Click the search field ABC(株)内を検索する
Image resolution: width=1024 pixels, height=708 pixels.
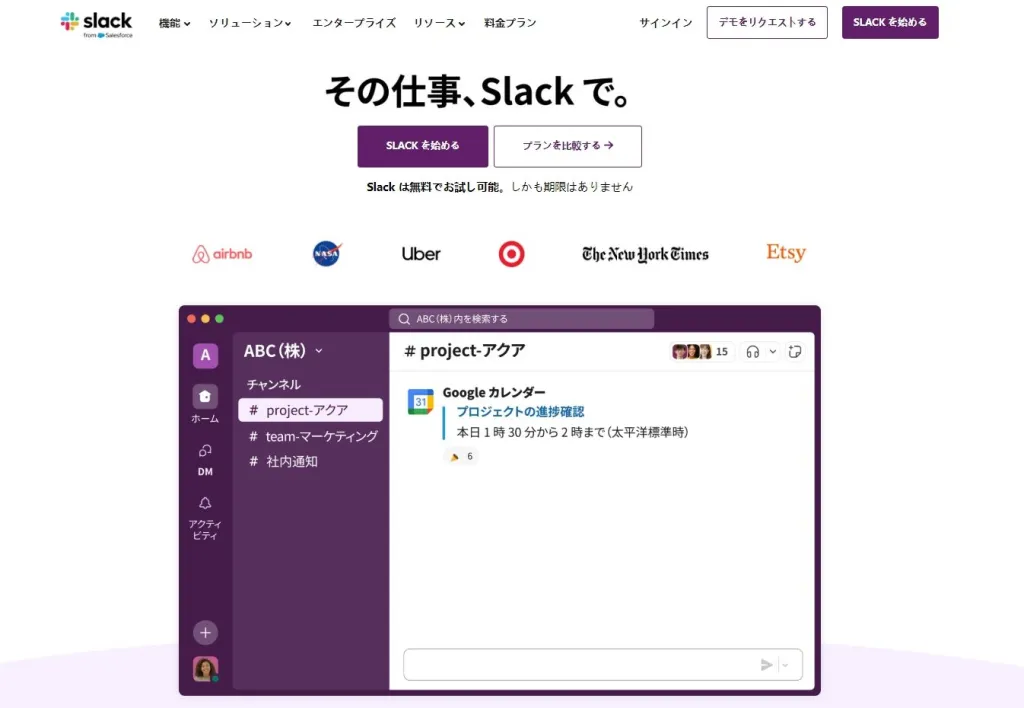pyautogui.click(x=522, y=319)
